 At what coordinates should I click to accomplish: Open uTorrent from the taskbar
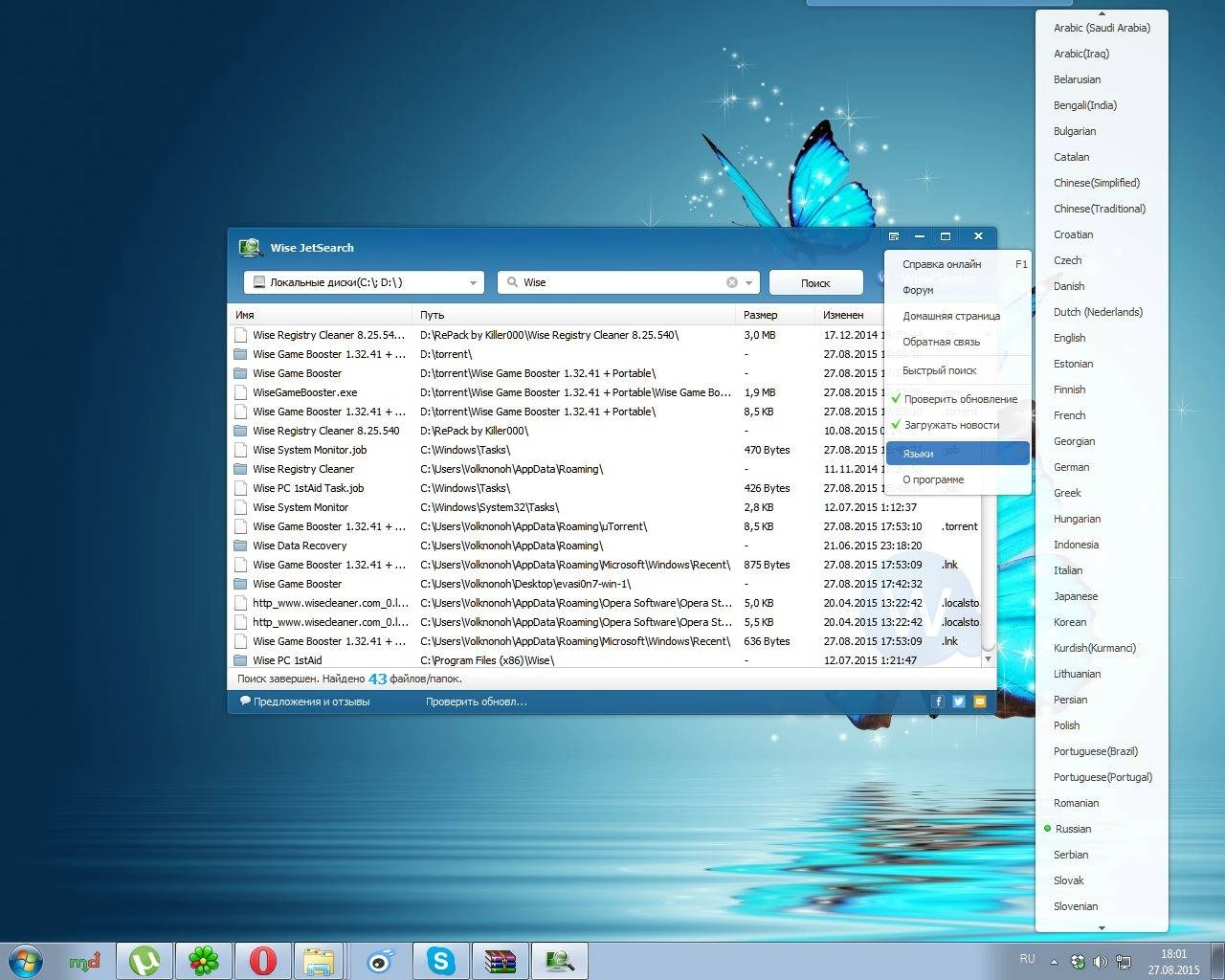[145, 961]
